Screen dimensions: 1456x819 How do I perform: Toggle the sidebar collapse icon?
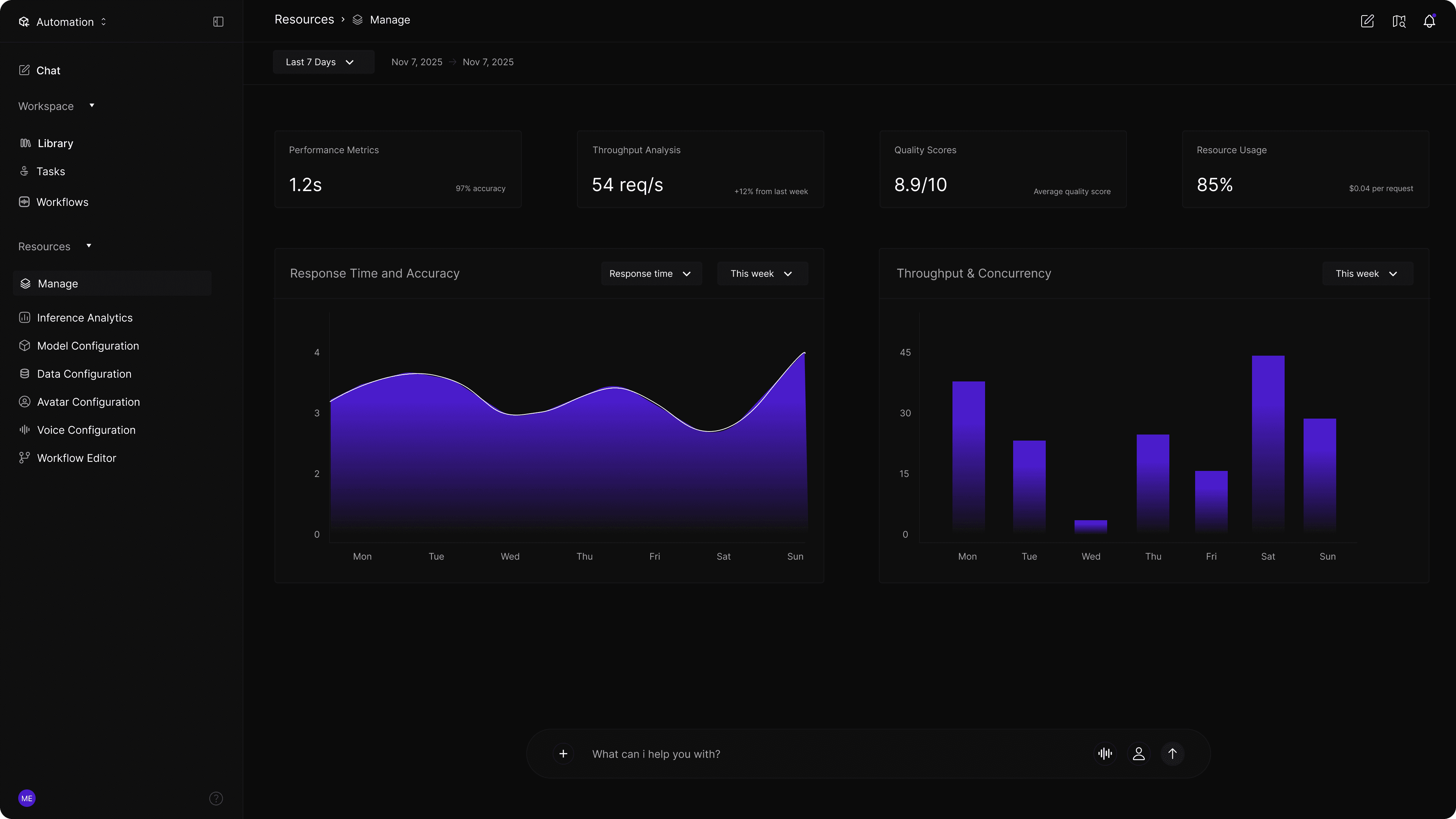click(218, 22)
